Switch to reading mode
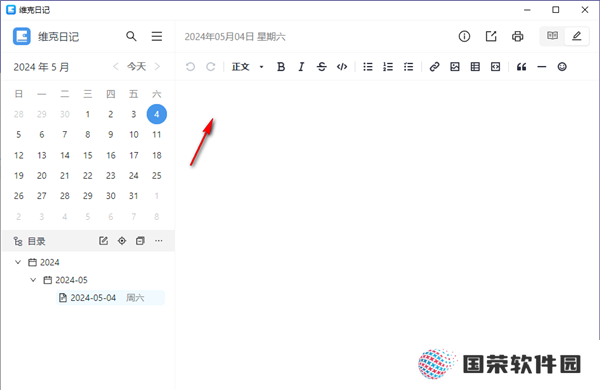The height and width of the screenshot is (390, 600). pos(552,36)
